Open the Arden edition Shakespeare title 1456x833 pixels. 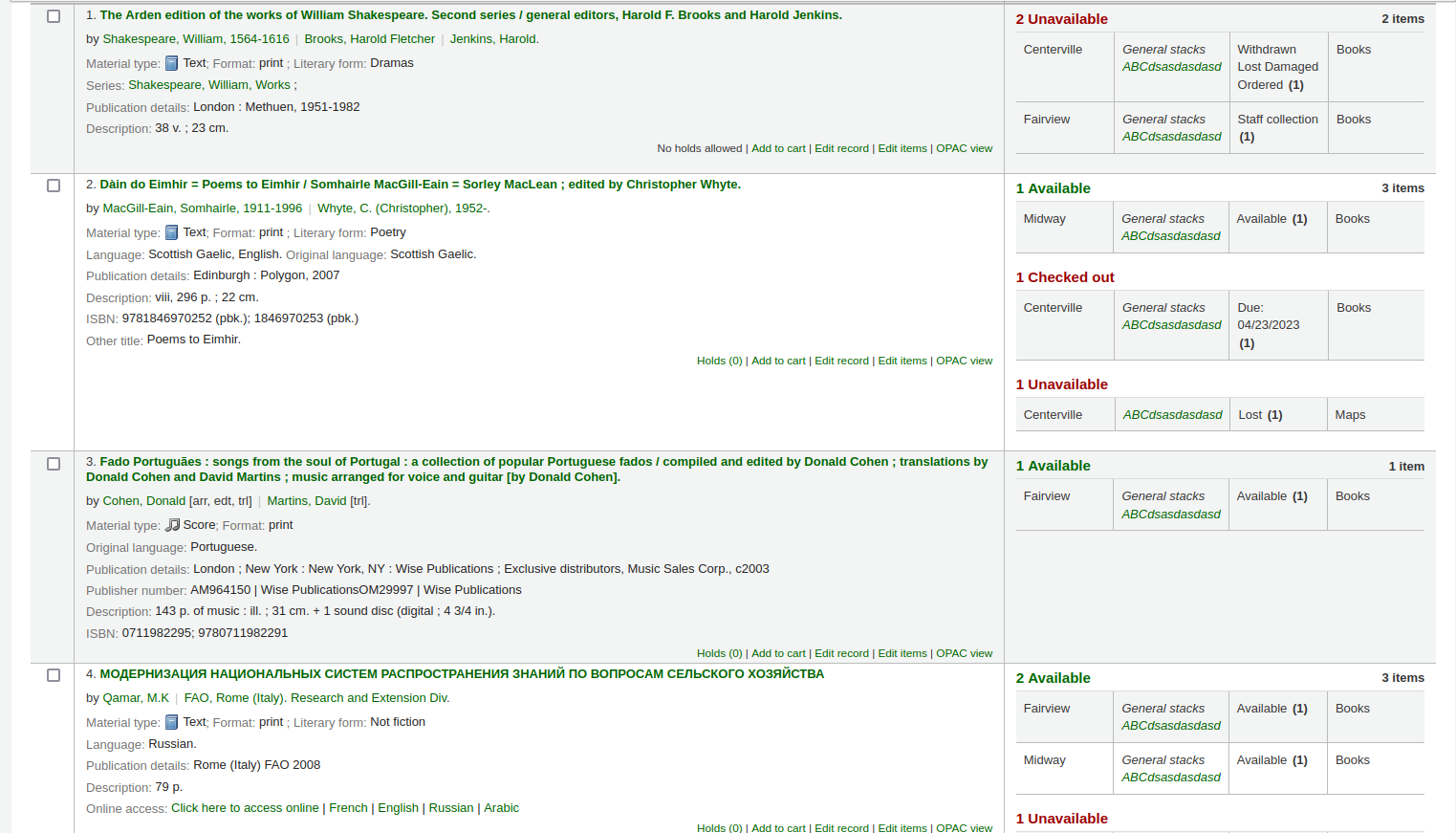(x=470, y=15)
